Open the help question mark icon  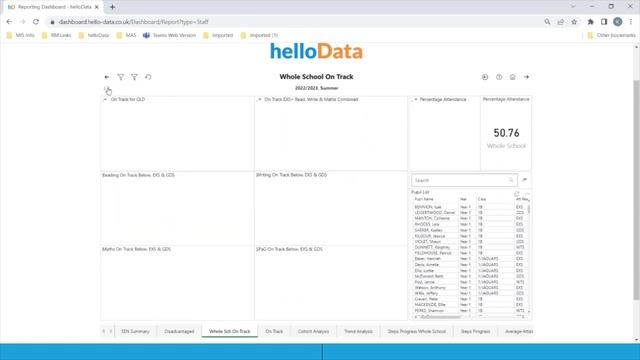tap(499, 77)
